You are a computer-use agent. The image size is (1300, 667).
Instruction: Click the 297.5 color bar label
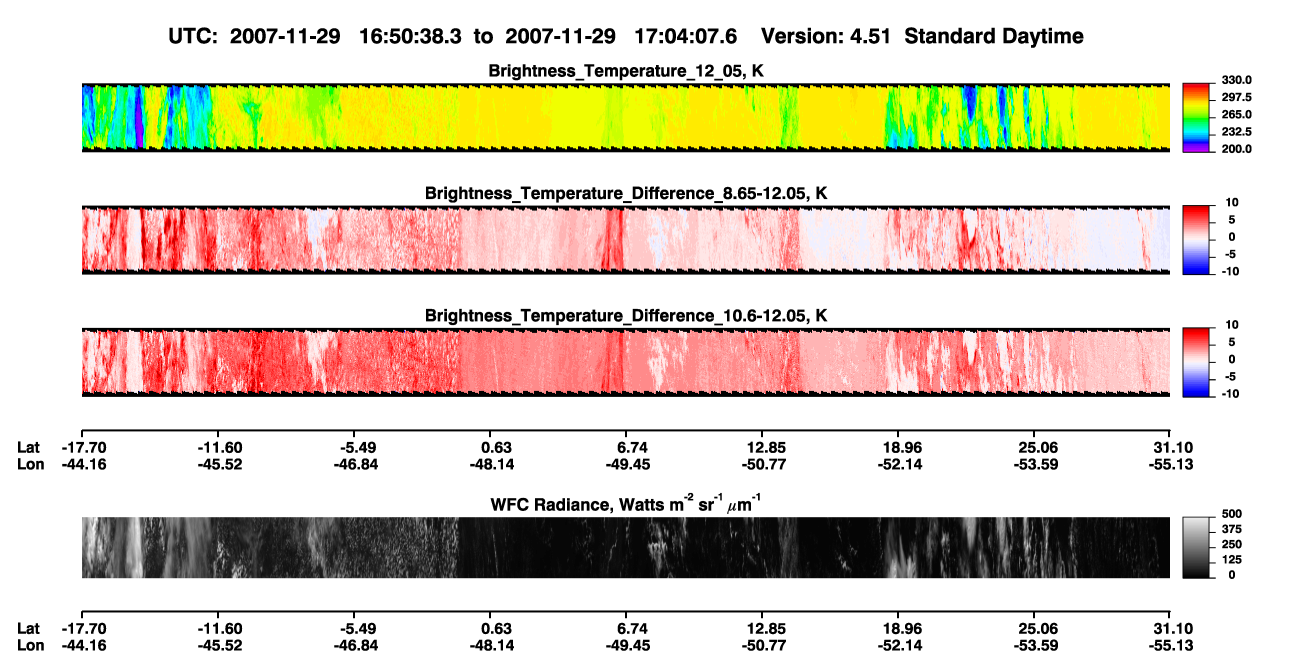point(1236,98)
